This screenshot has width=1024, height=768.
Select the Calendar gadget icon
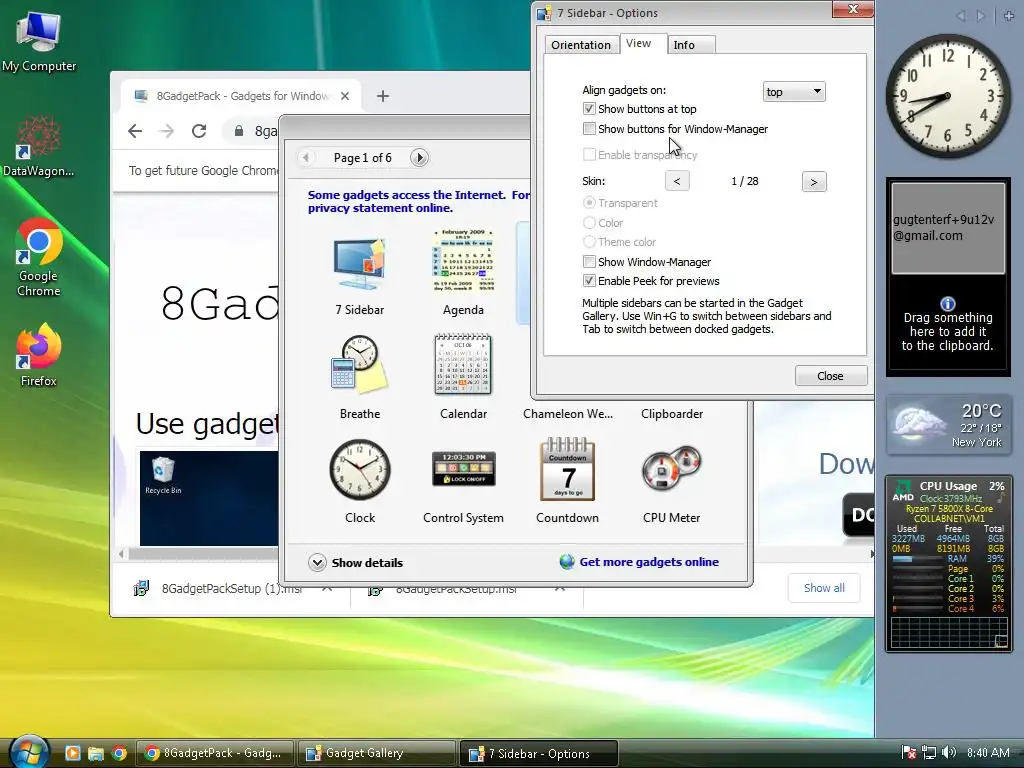click(463, 364)
